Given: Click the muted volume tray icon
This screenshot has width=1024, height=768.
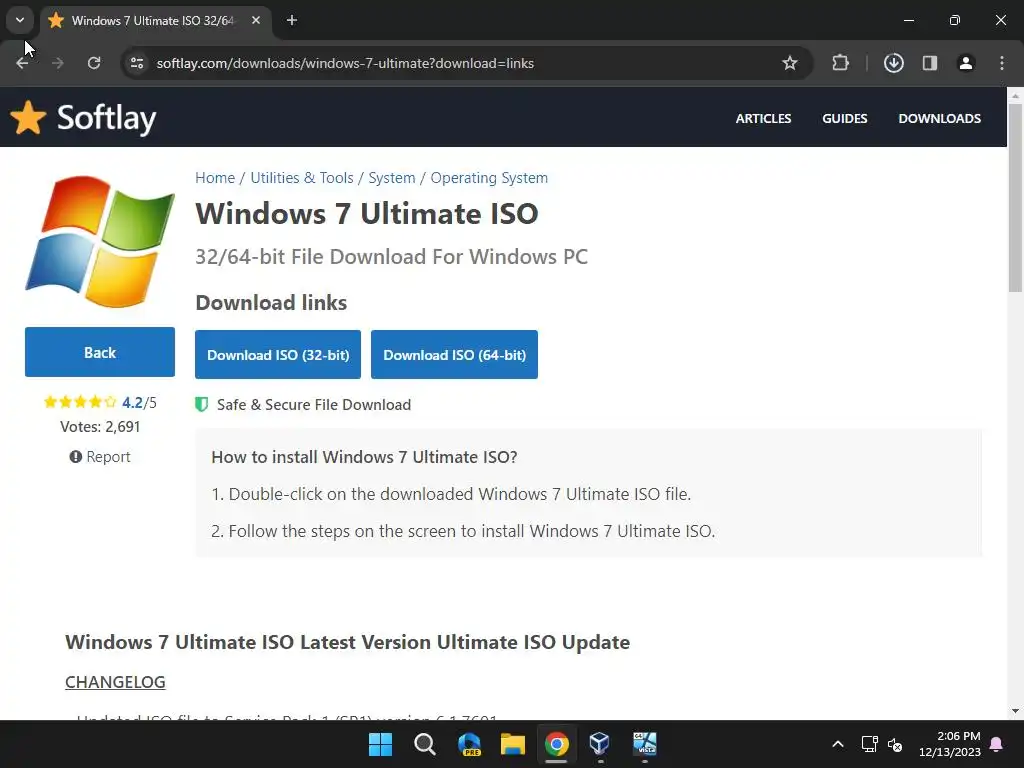Looking at the screenshot, I should pos(895,744).
